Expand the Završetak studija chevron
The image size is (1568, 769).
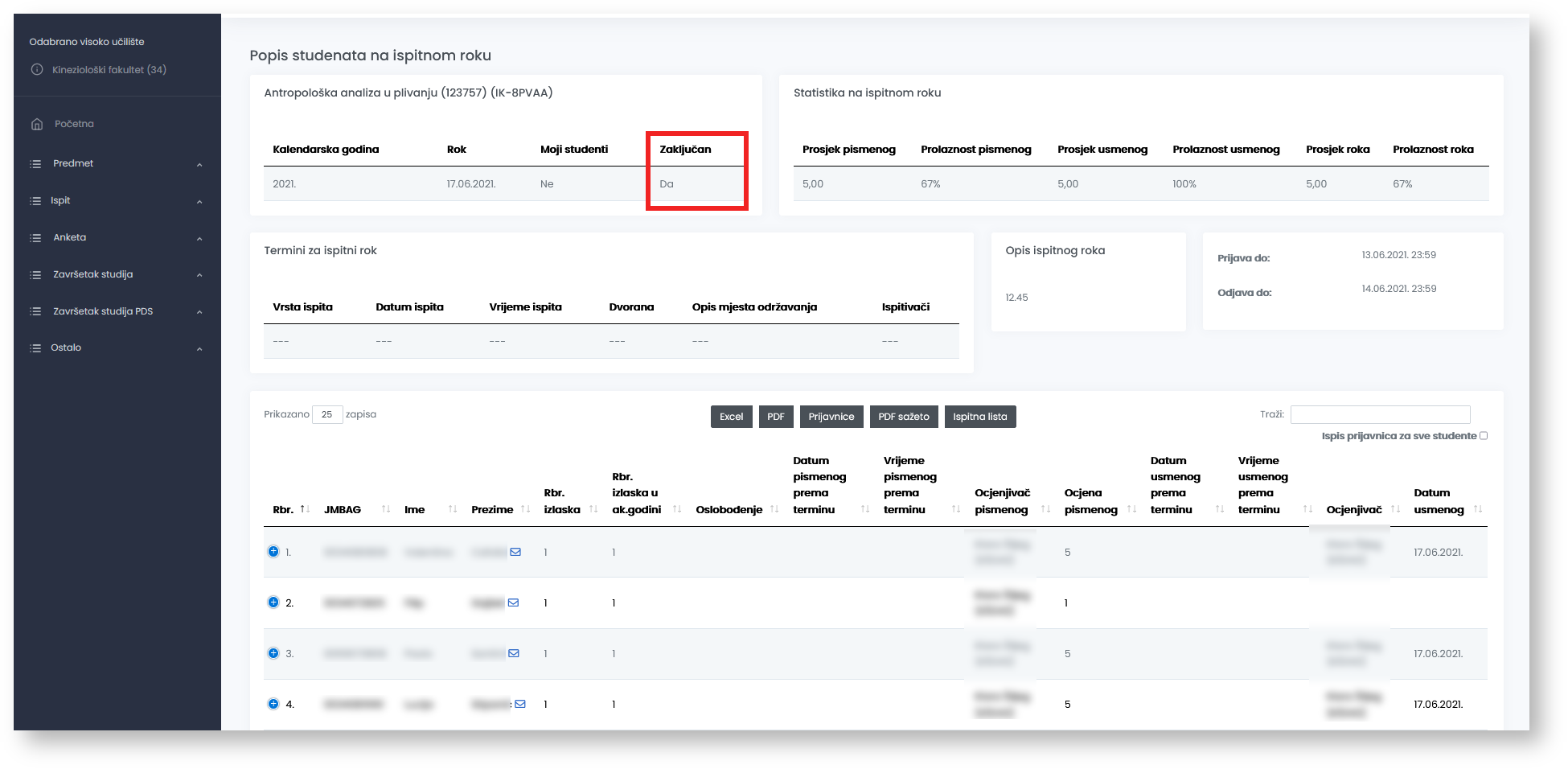coord(199,275)
